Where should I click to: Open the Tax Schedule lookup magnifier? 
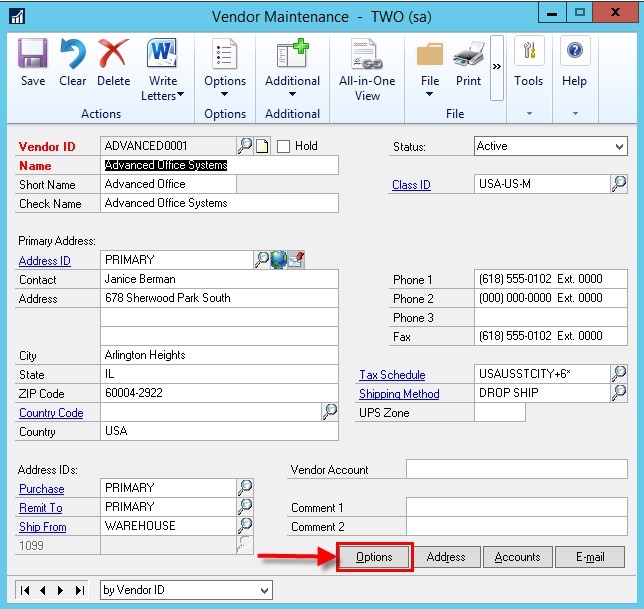pos(619,374)
